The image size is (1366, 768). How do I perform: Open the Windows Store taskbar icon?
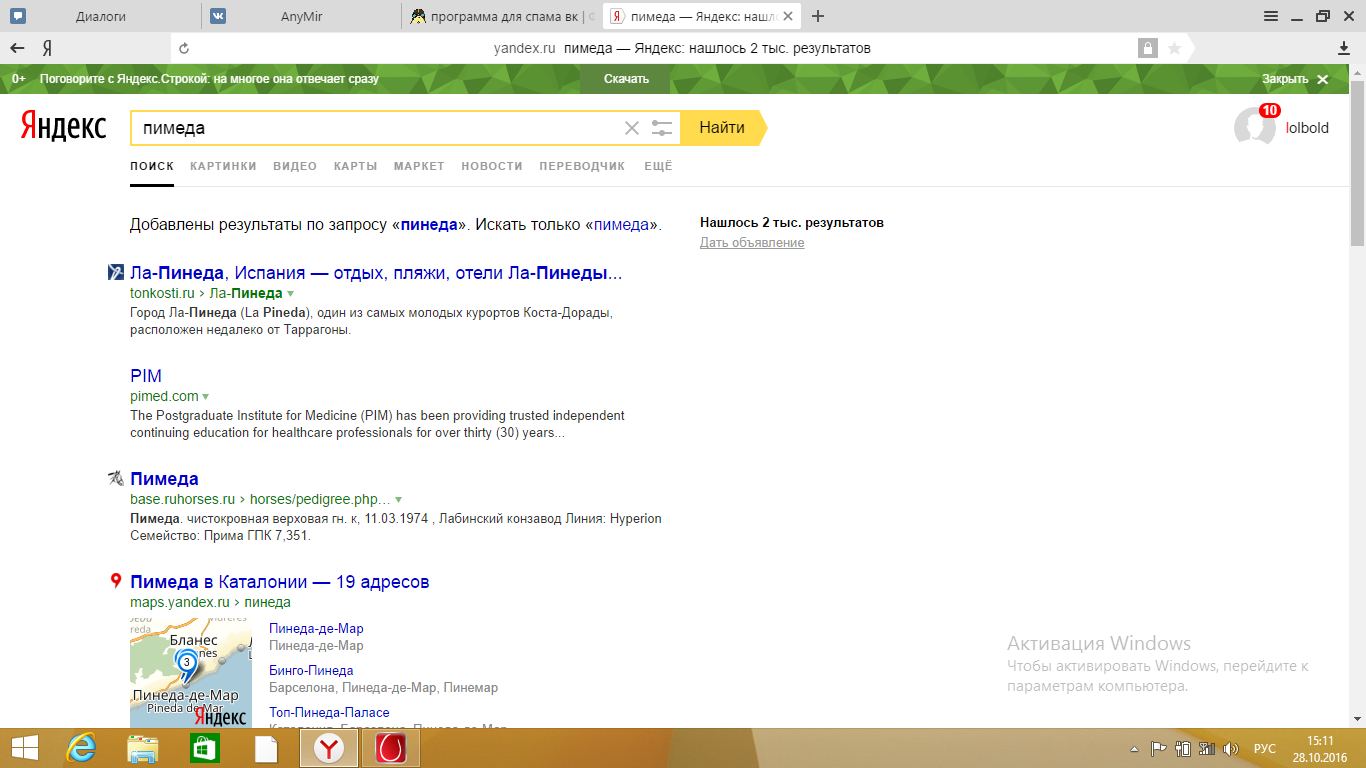[204, 748]
